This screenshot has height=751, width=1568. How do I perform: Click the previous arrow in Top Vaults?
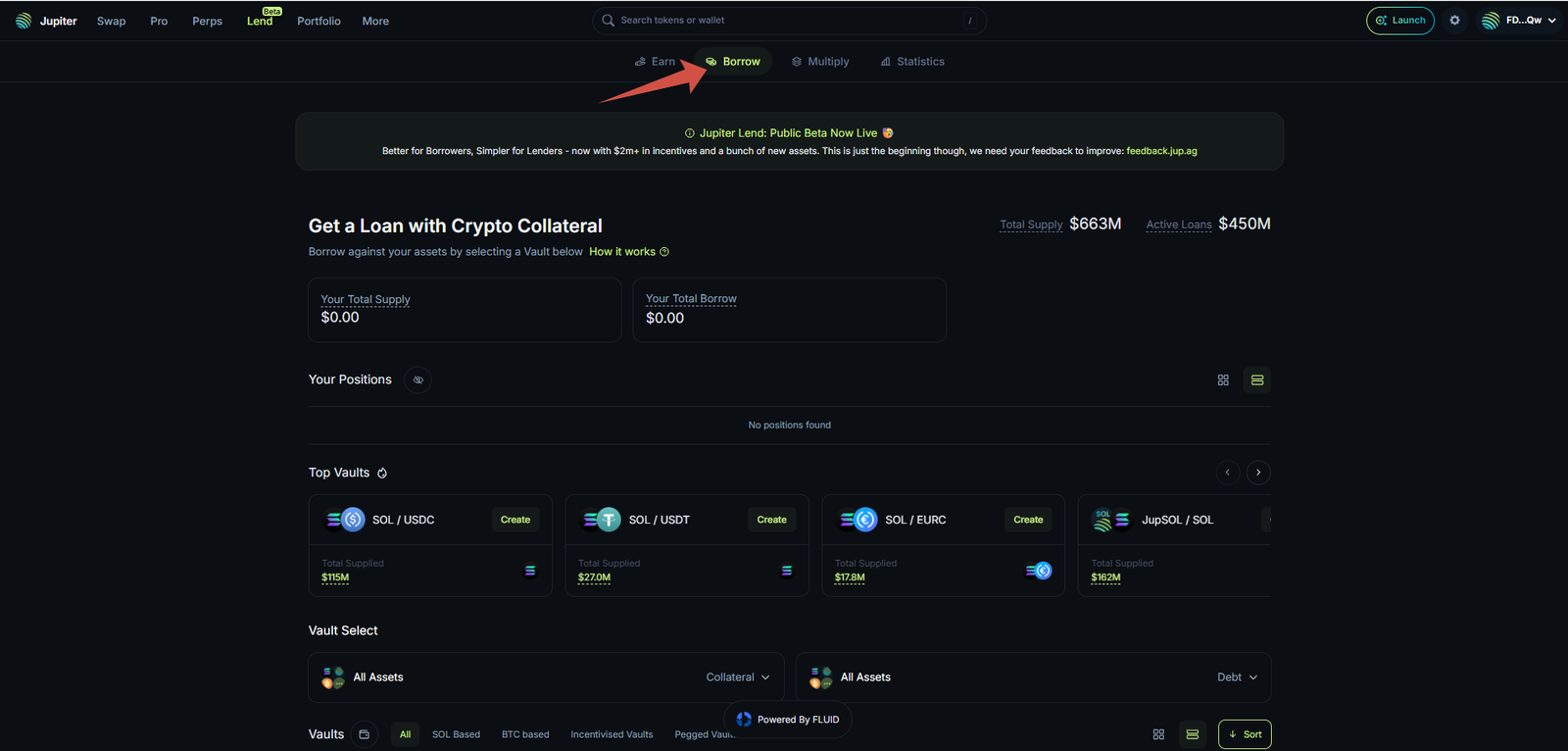(x=1227, y=473)
